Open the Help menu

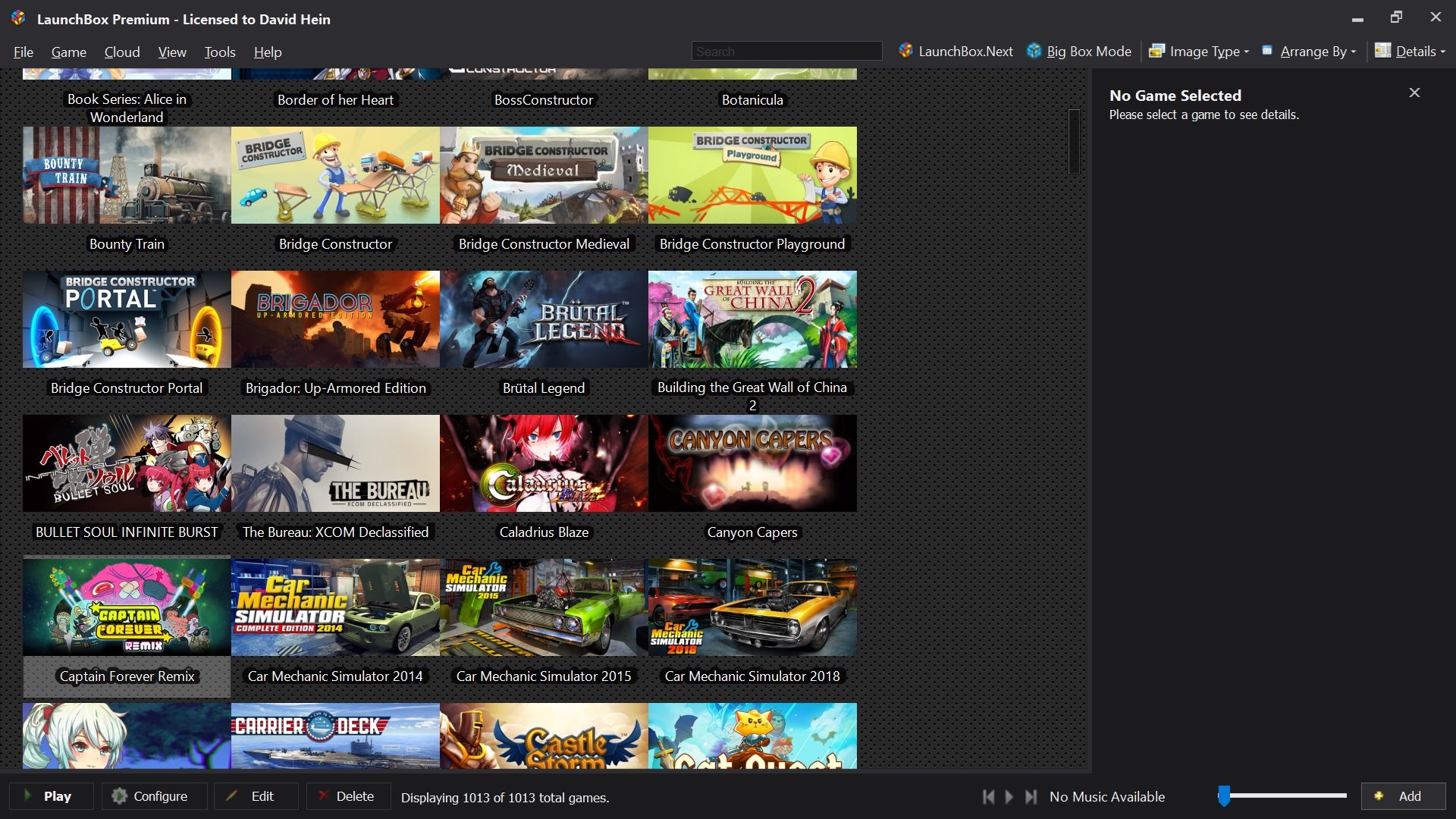pos(268,52)
